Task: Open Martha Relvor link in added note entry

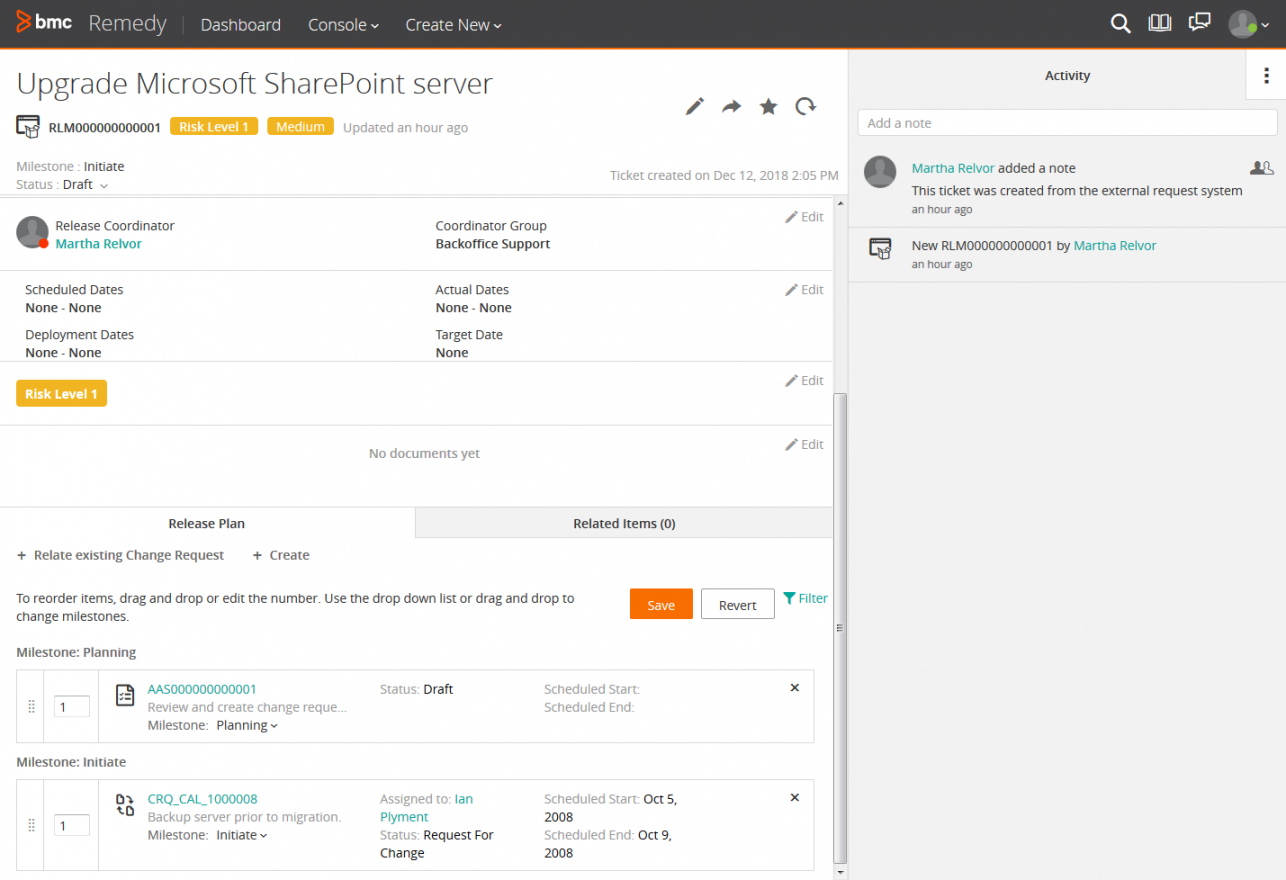Action: (x=953, y=168)
